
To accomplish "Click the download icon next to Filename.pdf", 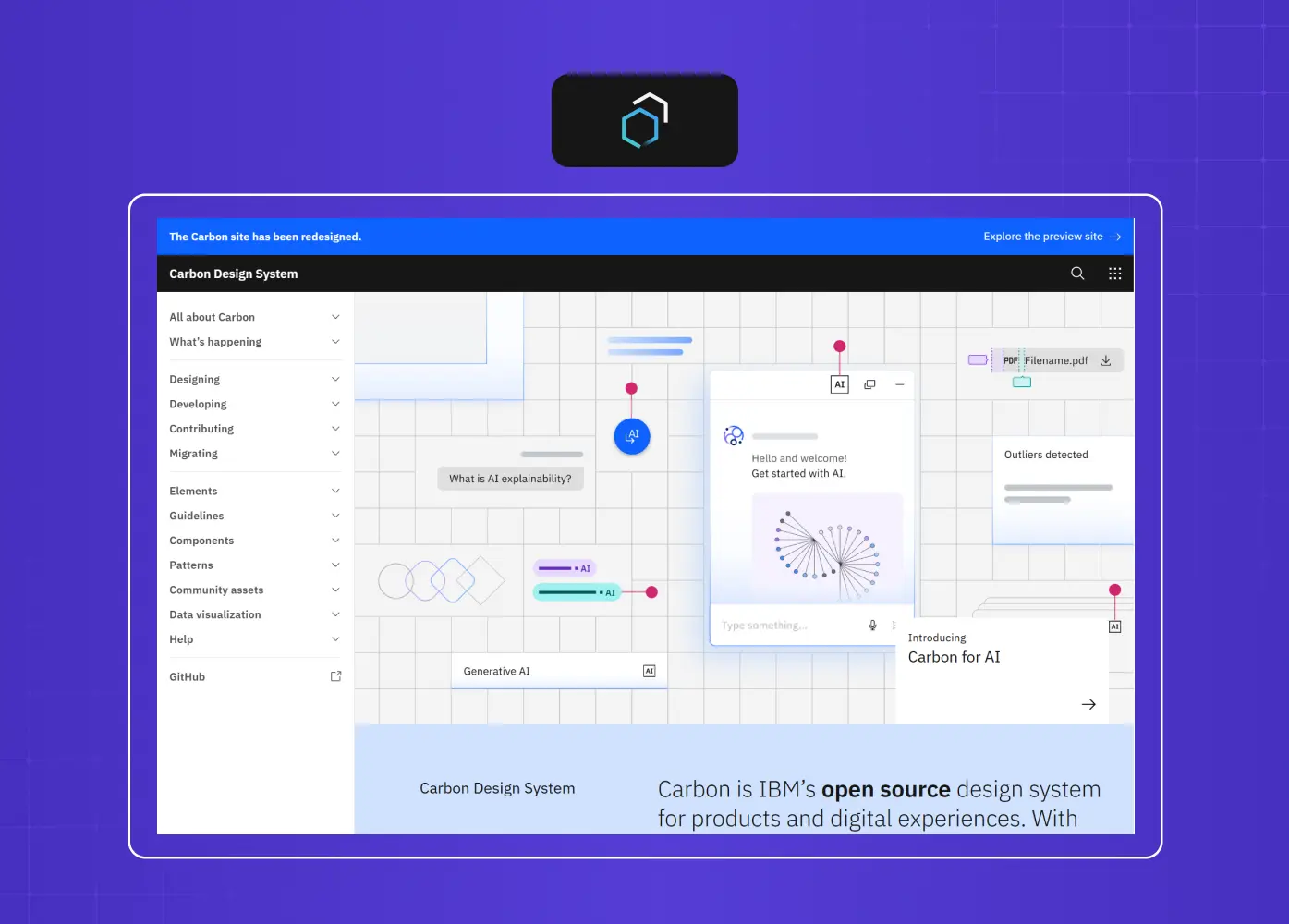I will 1106,360.
